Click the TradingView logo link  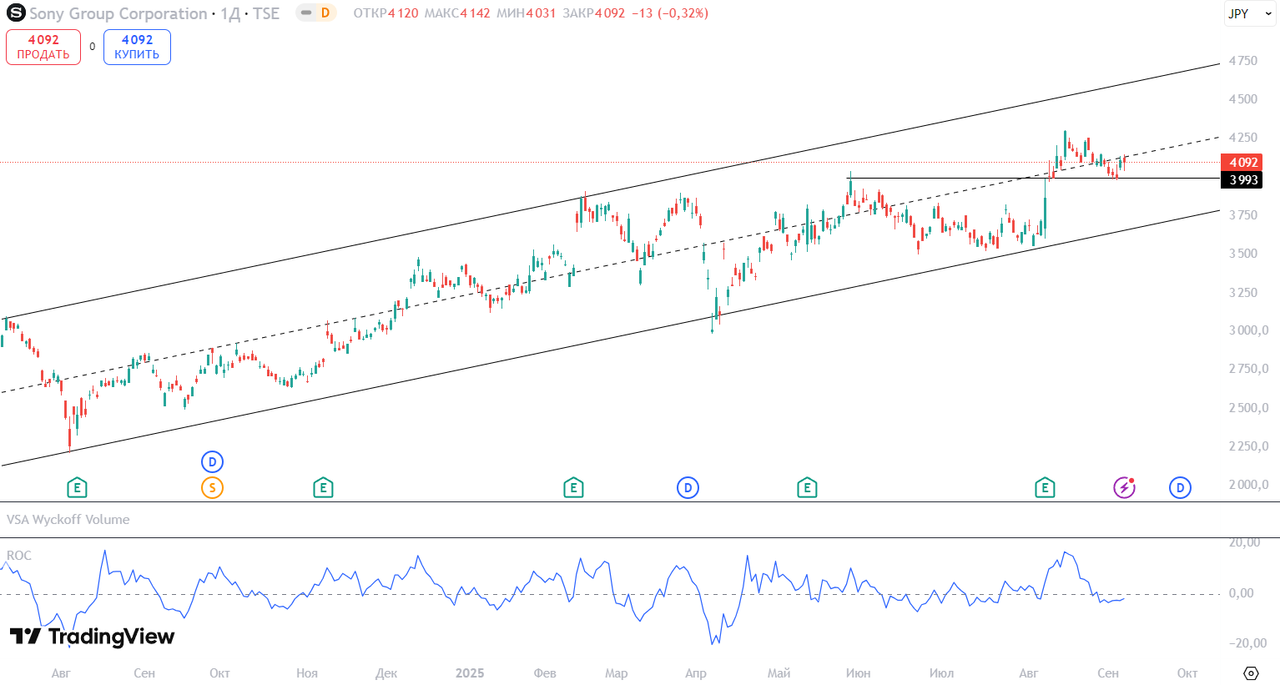point(92,637)
